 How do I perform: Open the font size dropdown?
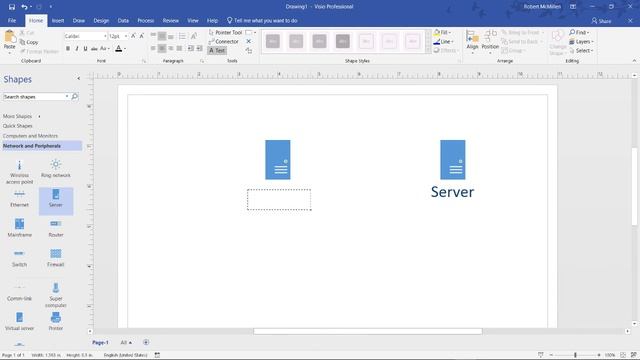(x=126, y=36)
